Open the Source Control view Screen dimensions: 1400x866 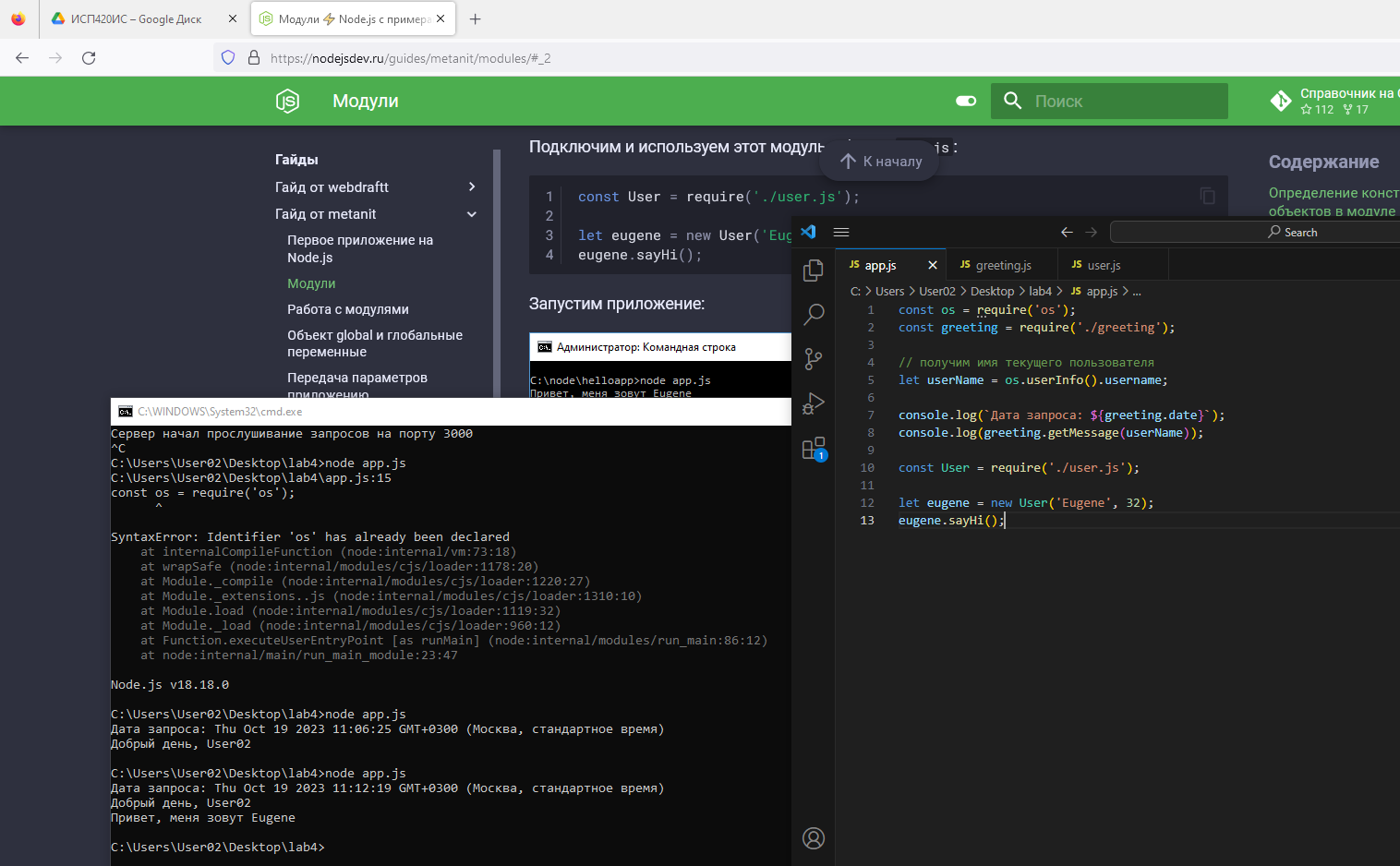[814, 358]
